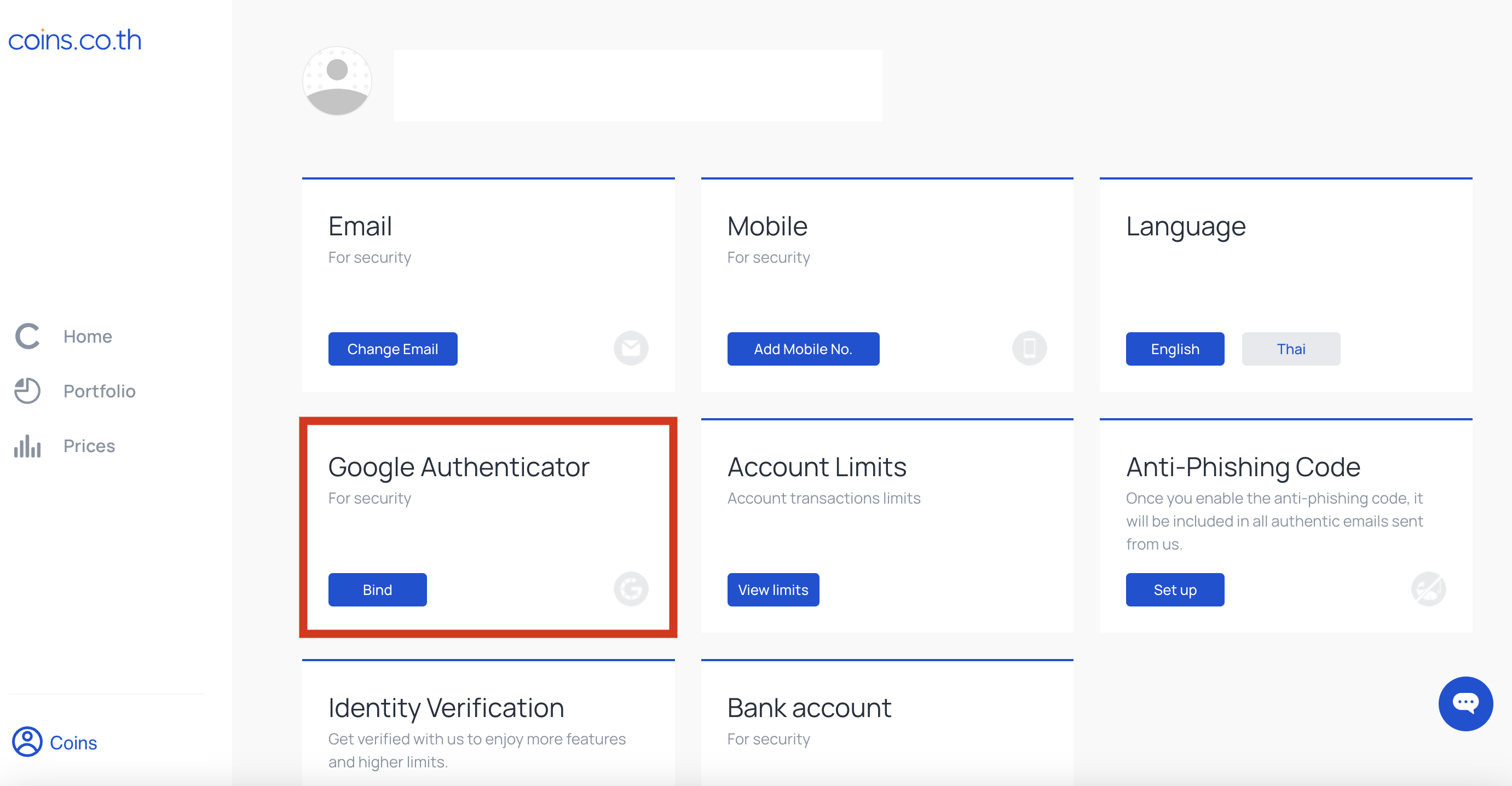The image size is (1512, 786).
Task: Click the Anti-Phishing Code card icon
Action: (x=1428, y=589)
